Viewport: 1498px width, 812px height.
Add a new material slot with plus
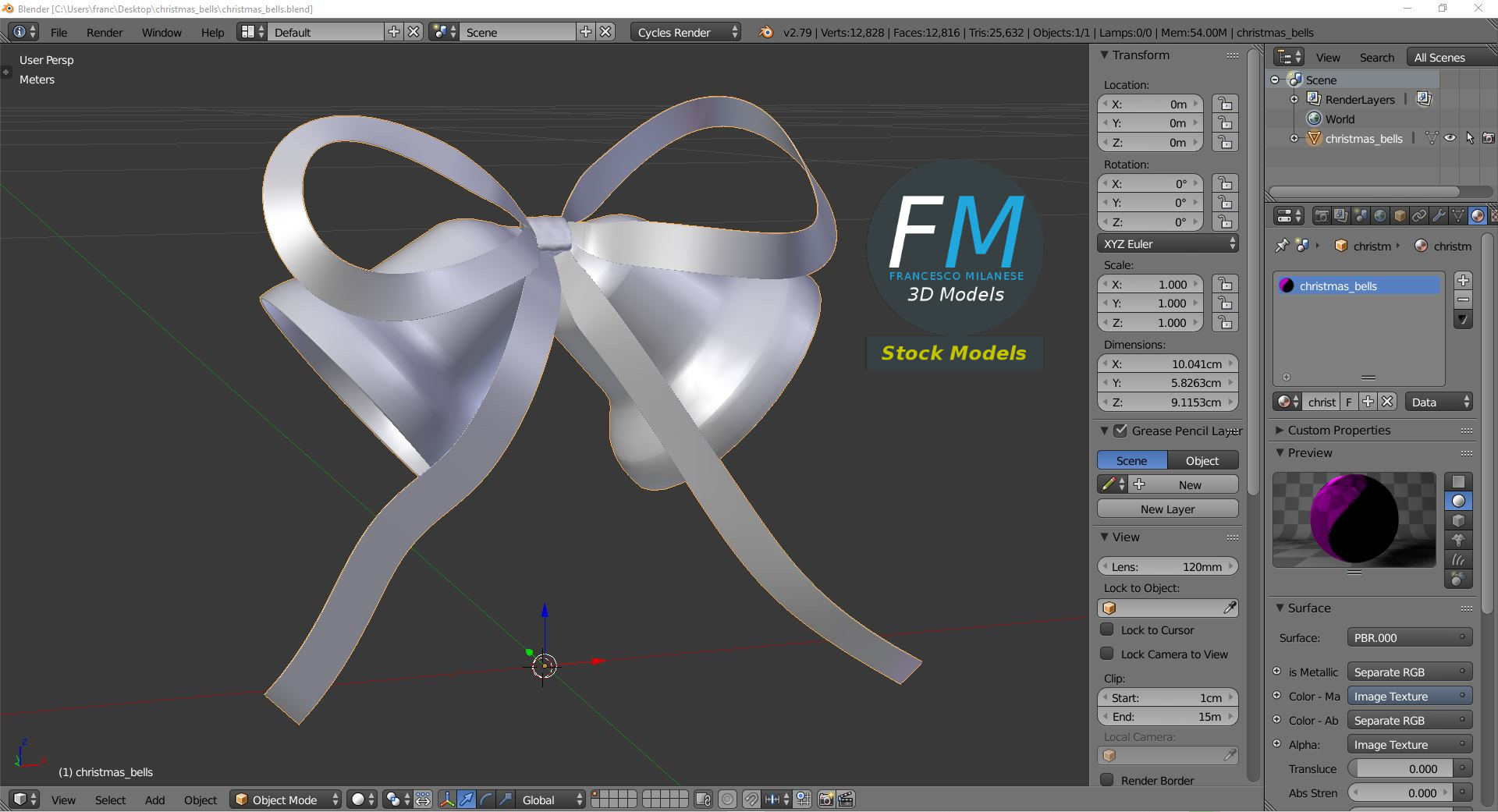click(x=1464, y=281)
